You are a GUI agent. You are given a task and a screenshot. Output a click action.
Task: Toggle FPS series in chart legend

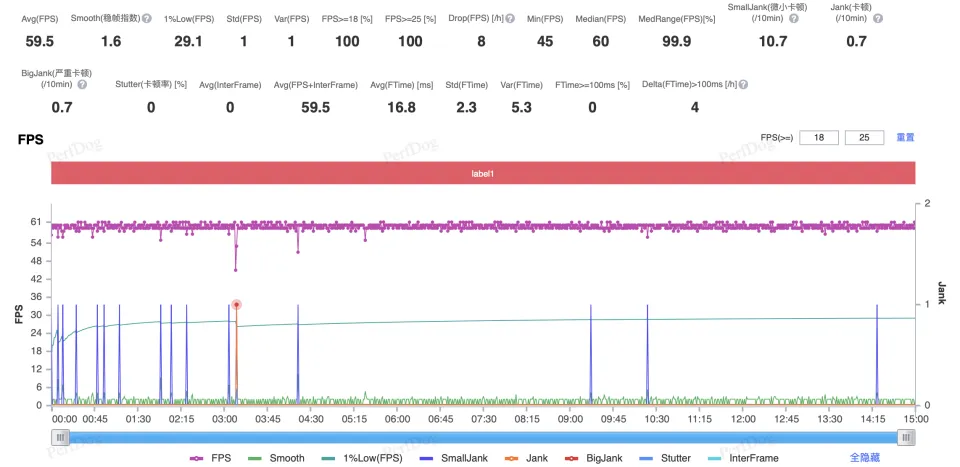[x=210, y=457]
